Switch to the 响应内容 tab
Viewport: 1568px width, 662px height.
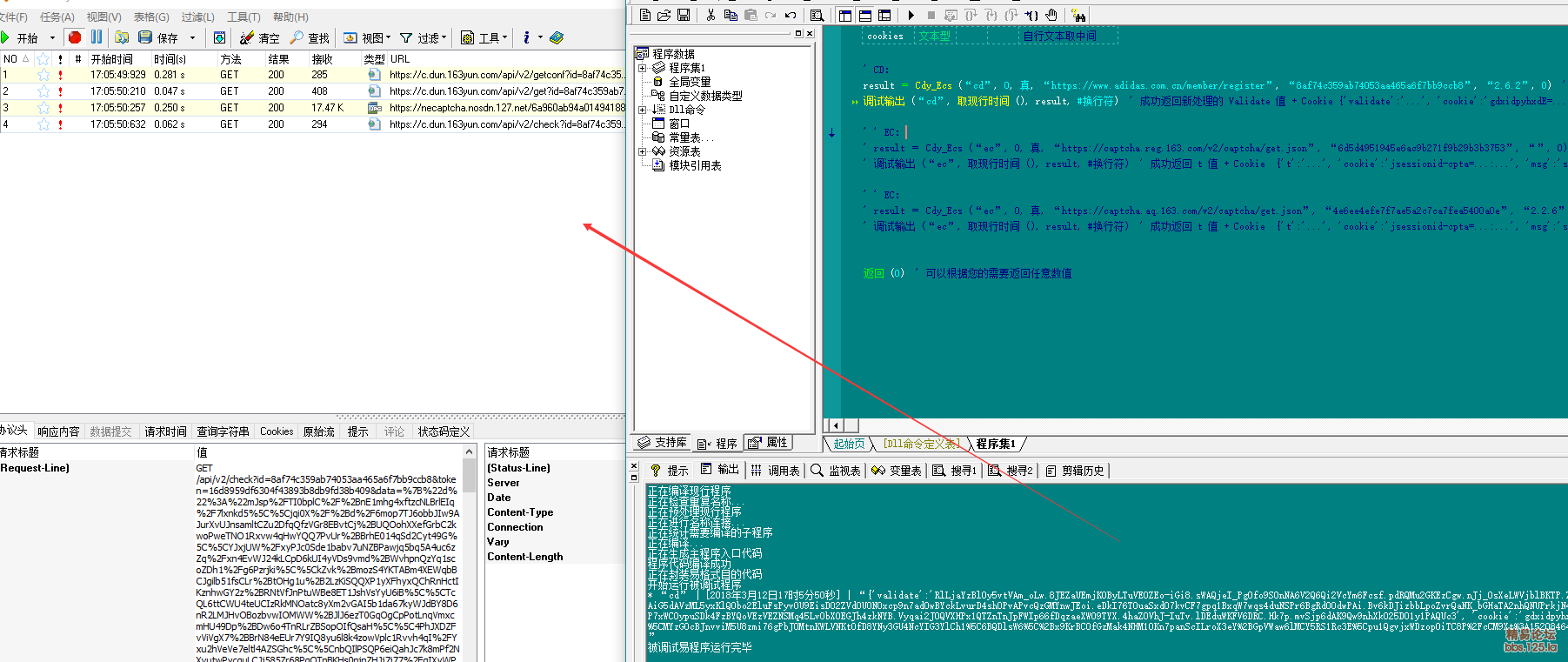click(58, 431)
